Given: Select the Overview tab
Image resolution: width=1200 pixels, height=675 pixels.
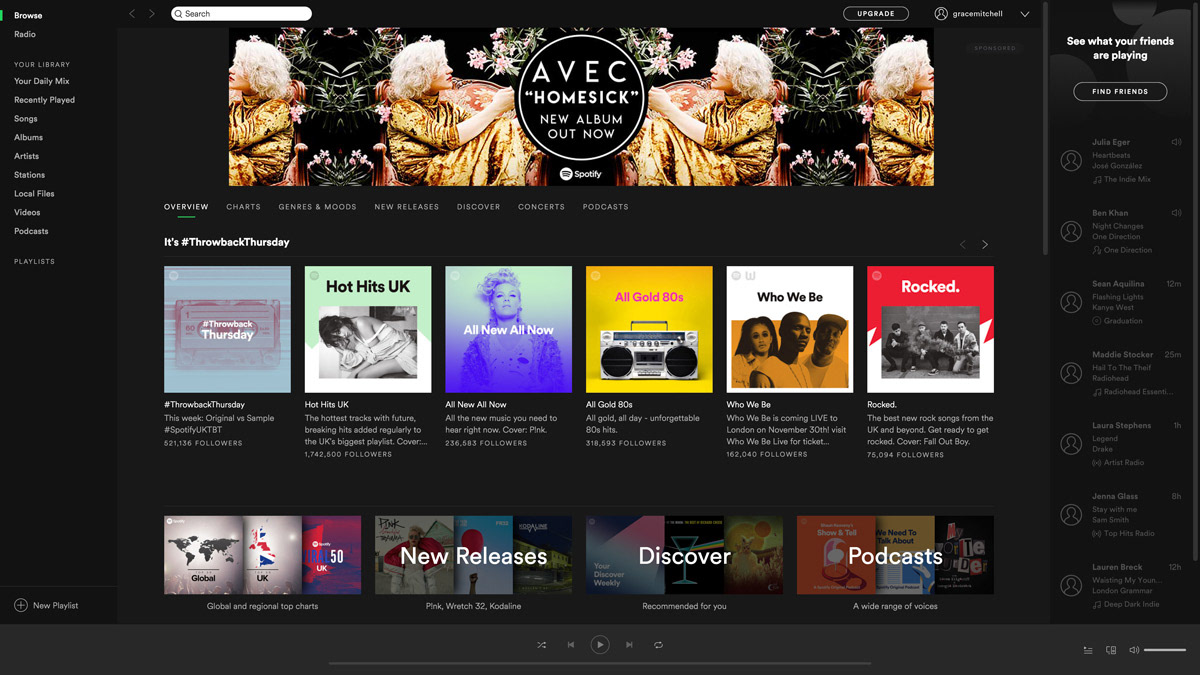Looking at the screenshot, I should (186, 207).
